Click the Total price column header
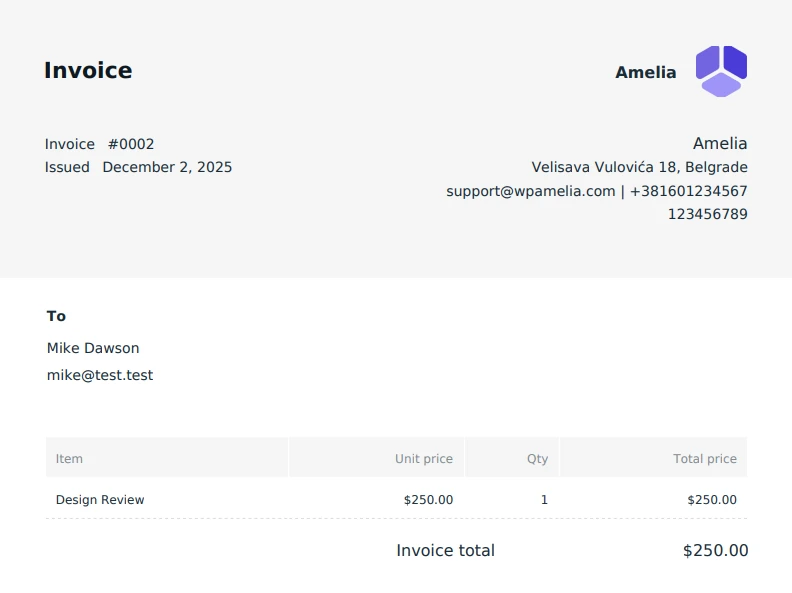The image size is (792, 593). click(x=704, y=459)
